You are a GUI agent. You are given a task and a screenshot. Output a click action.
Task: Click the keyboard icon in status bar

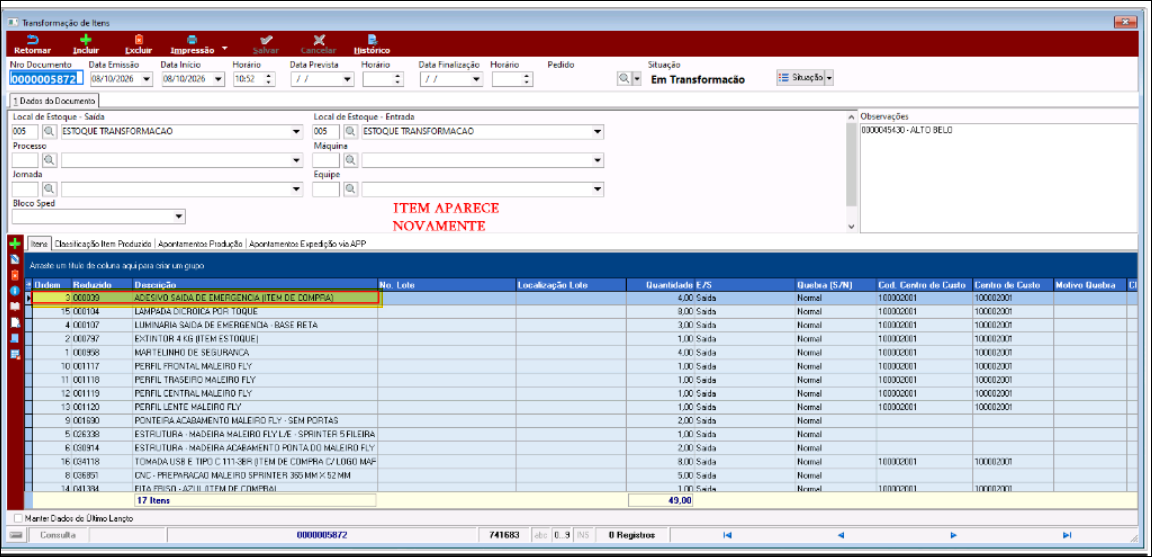coord(15,535)
